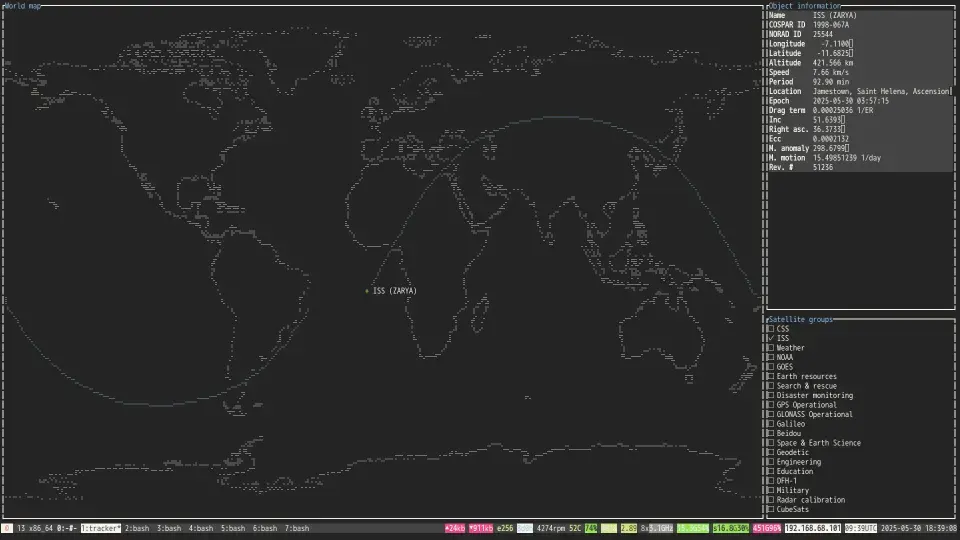960x540 pixels.
Task: Click the 4274rpm fan speed indicator
Action: (x=552, y=528)
